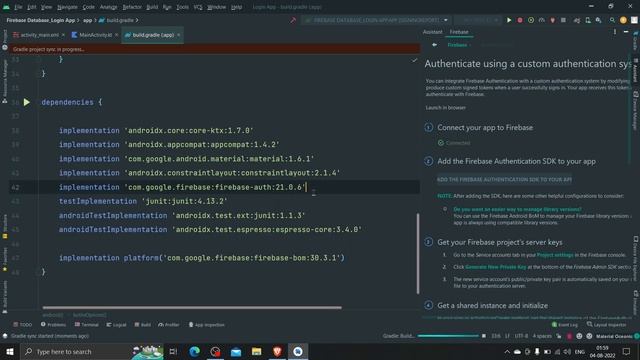Viewport: 640px width, 360px height.
Task: Hide the Assistant panel with minimize dash
Action: 626,32
